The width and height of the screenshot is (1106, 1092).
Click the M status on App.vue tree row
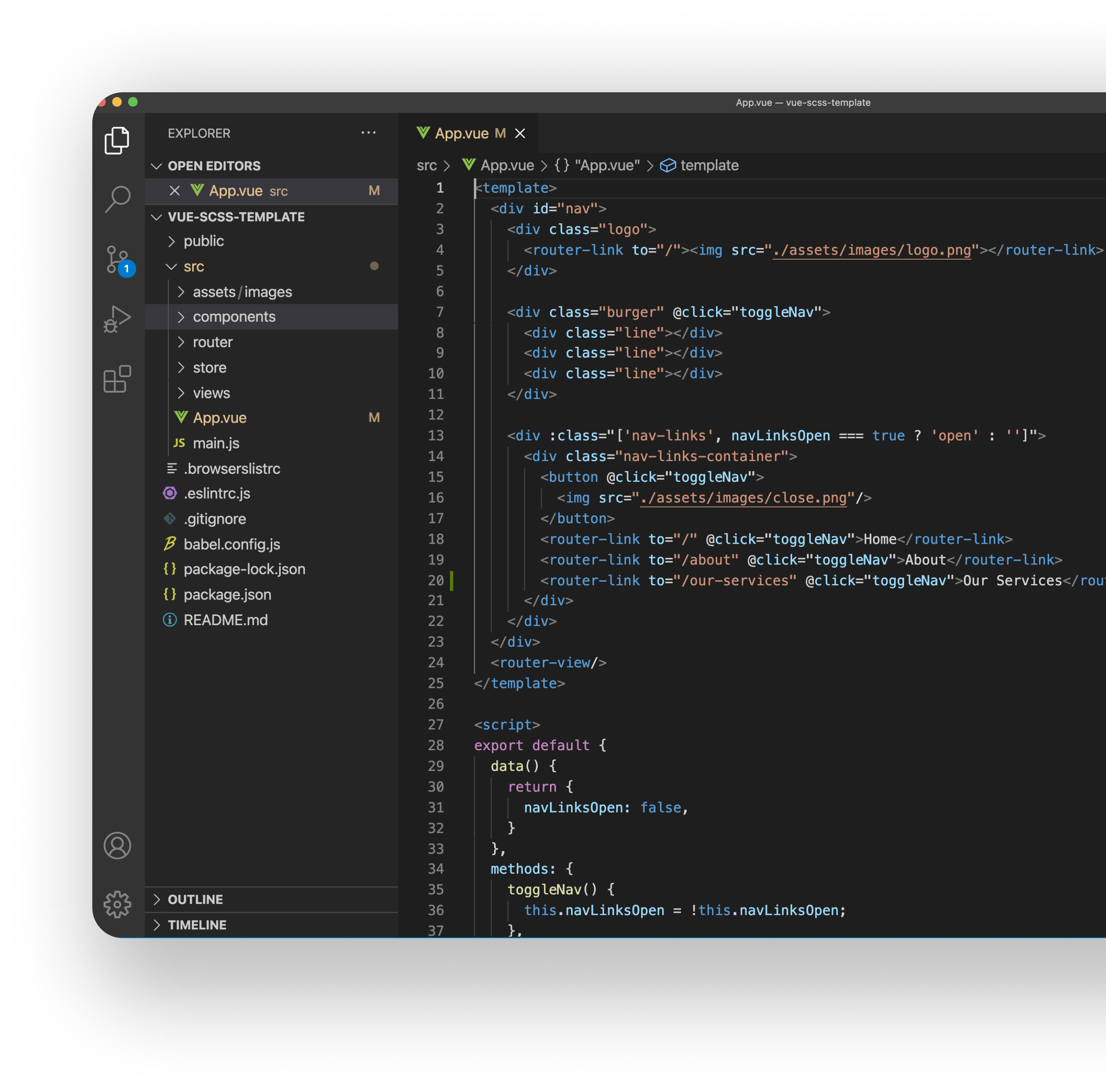point(374,417)
